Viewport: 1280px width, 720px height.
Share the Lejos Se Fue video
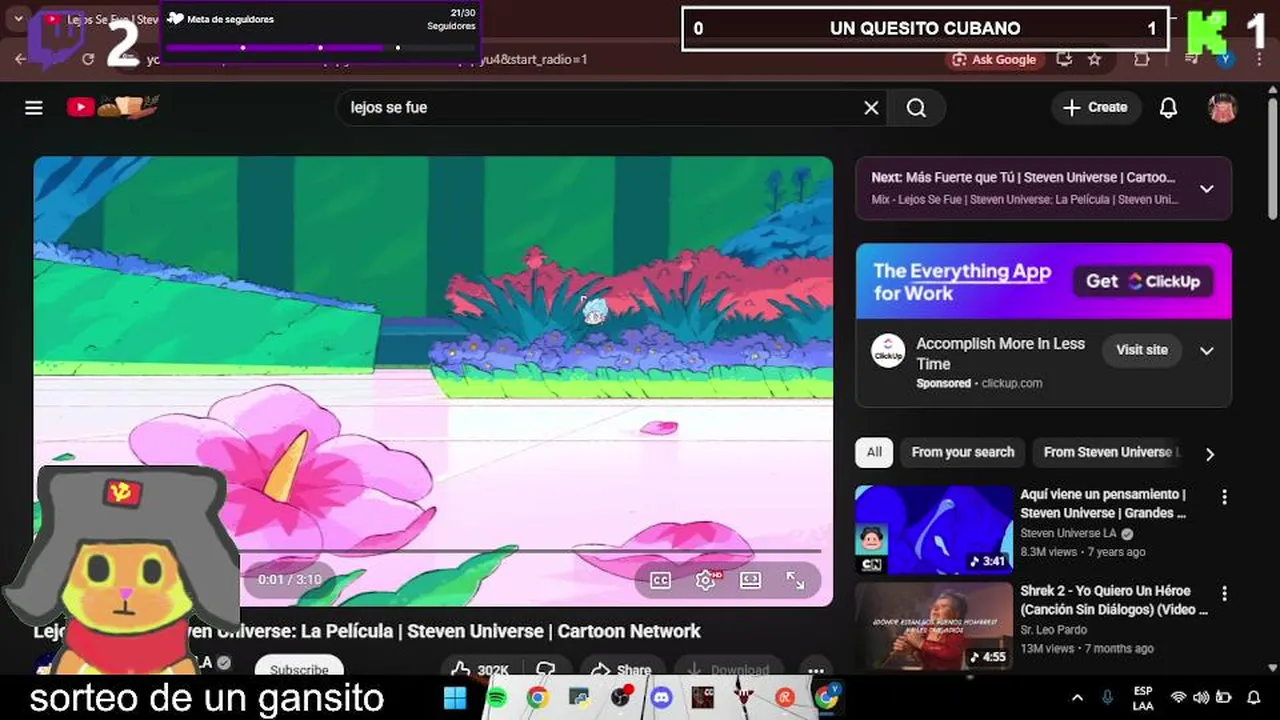click(x=620, y=668)
